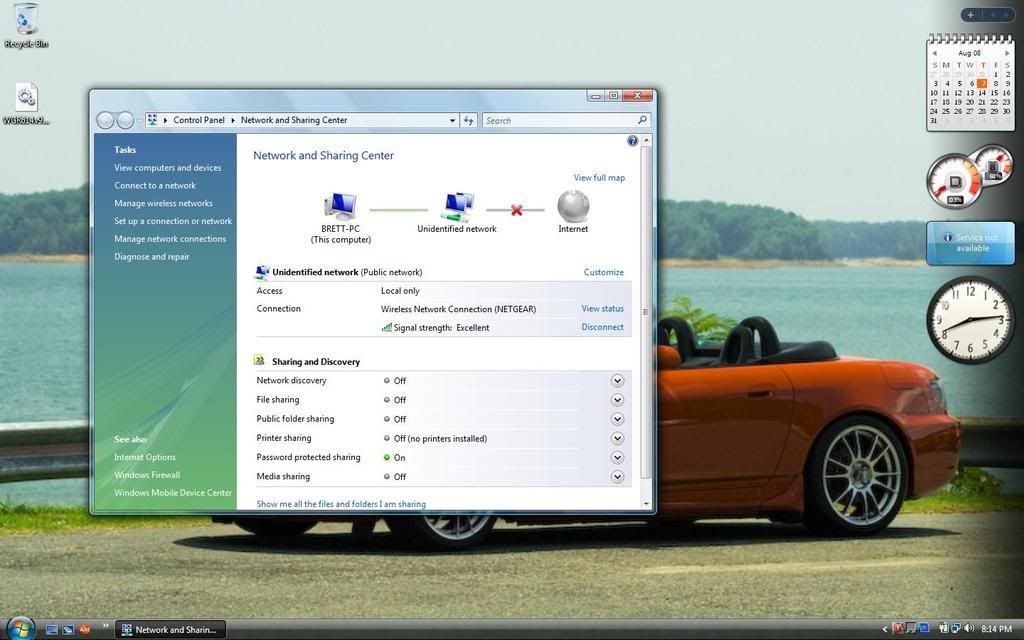Click the address bar refresh icon
1024x640 pixels.
(468, 120)
